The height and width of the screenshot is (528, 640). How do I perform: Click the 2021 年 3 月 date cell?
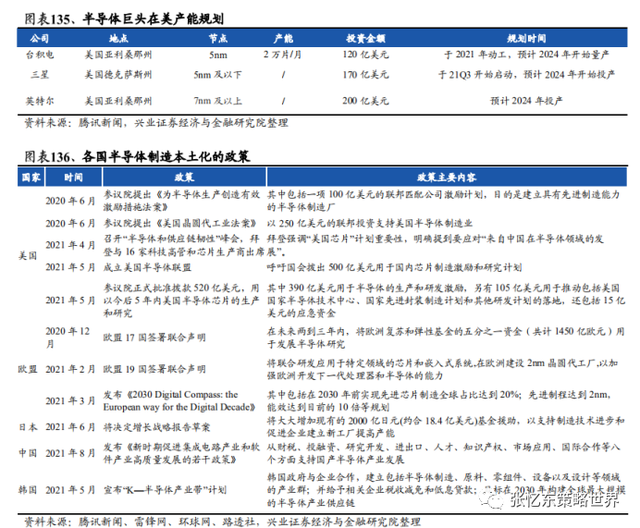[x=70, y=401]
